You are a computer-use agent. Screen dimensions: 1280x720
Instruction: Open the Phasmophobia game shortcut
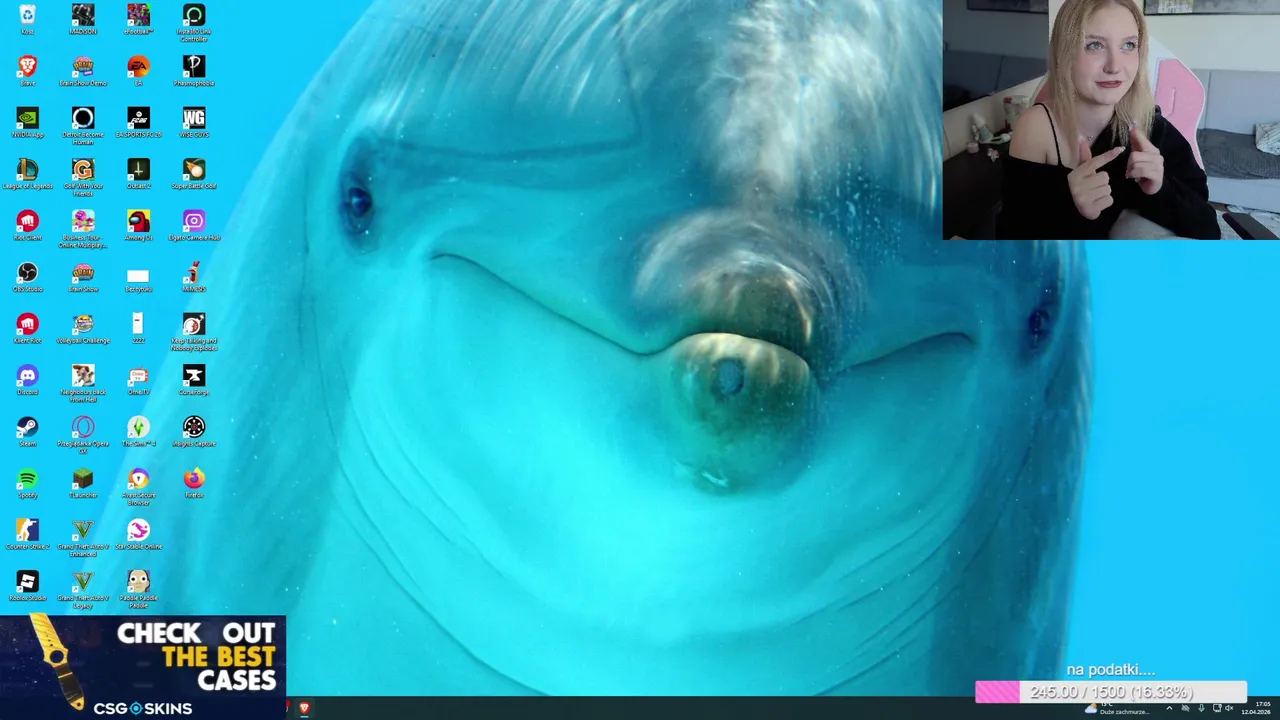pos(194,71)
